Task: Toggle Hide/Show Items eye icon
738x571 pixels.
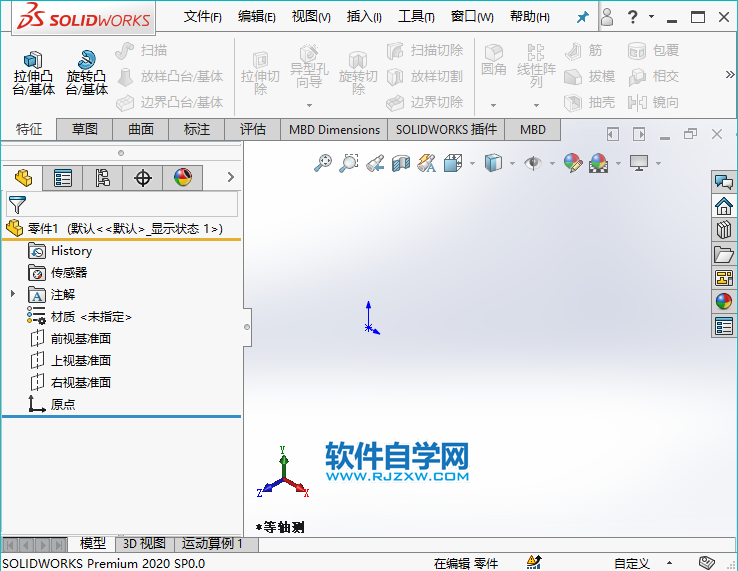Action: pos(533,163)
